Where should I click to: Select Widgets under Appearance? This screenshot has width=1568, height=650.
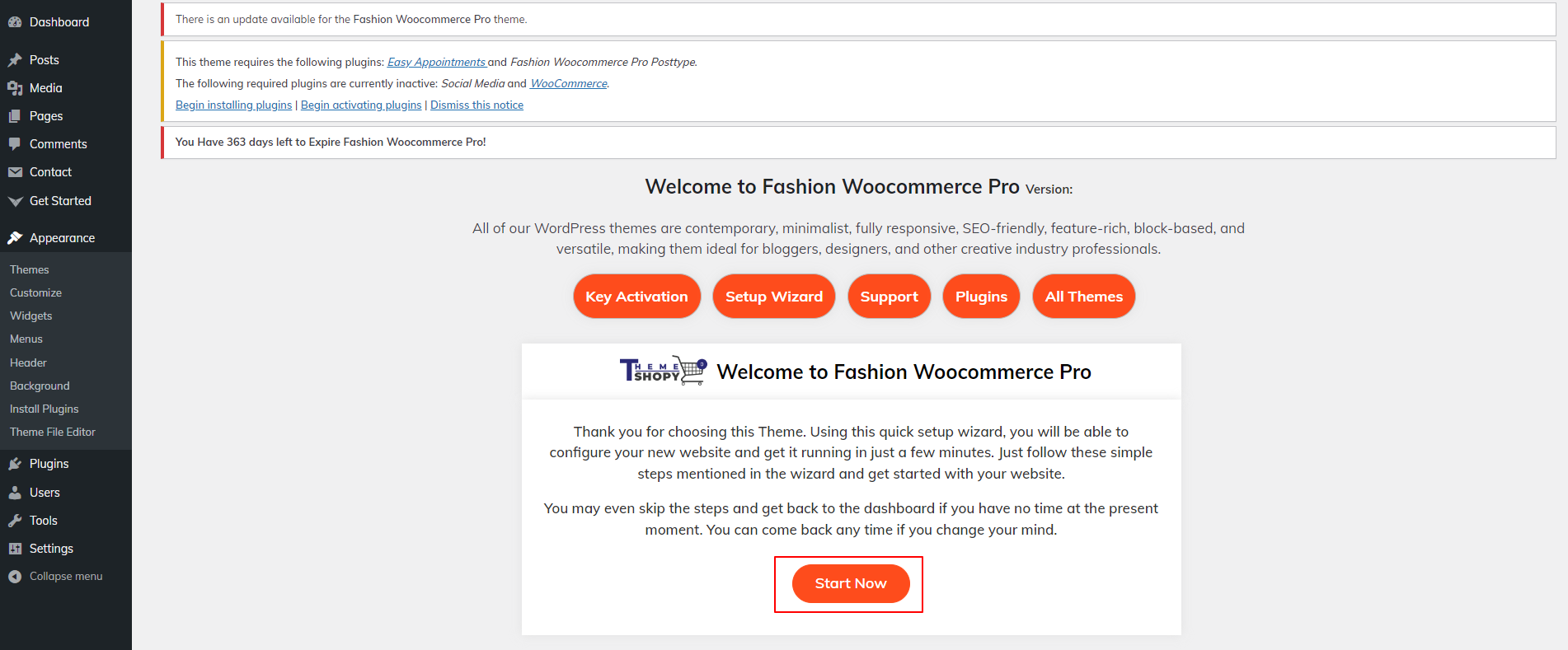pyautogui.click(x=31, y=316)
